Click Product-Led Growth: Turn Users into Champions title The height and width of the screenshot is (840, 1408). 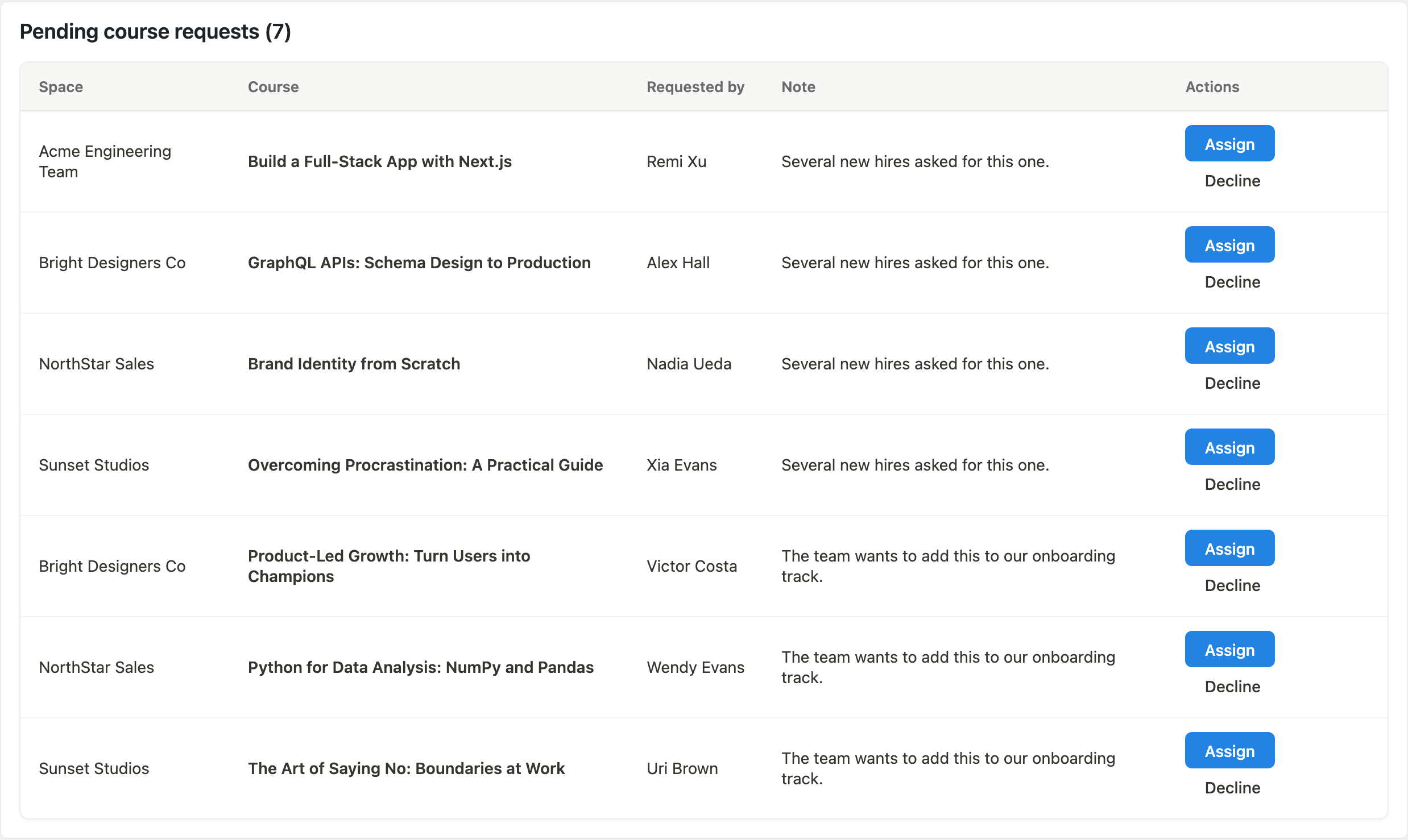coord(389,566)
